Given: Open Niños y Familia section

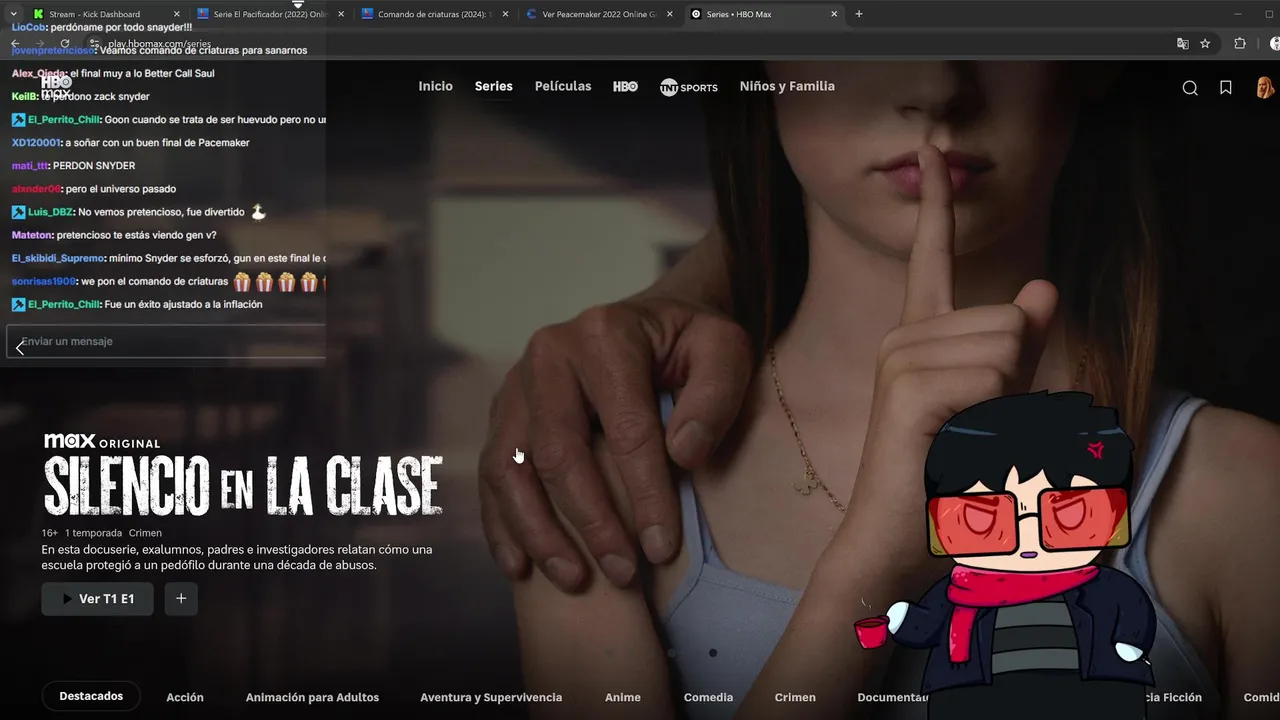Looking at the screenshot, I should click(787, 86).
